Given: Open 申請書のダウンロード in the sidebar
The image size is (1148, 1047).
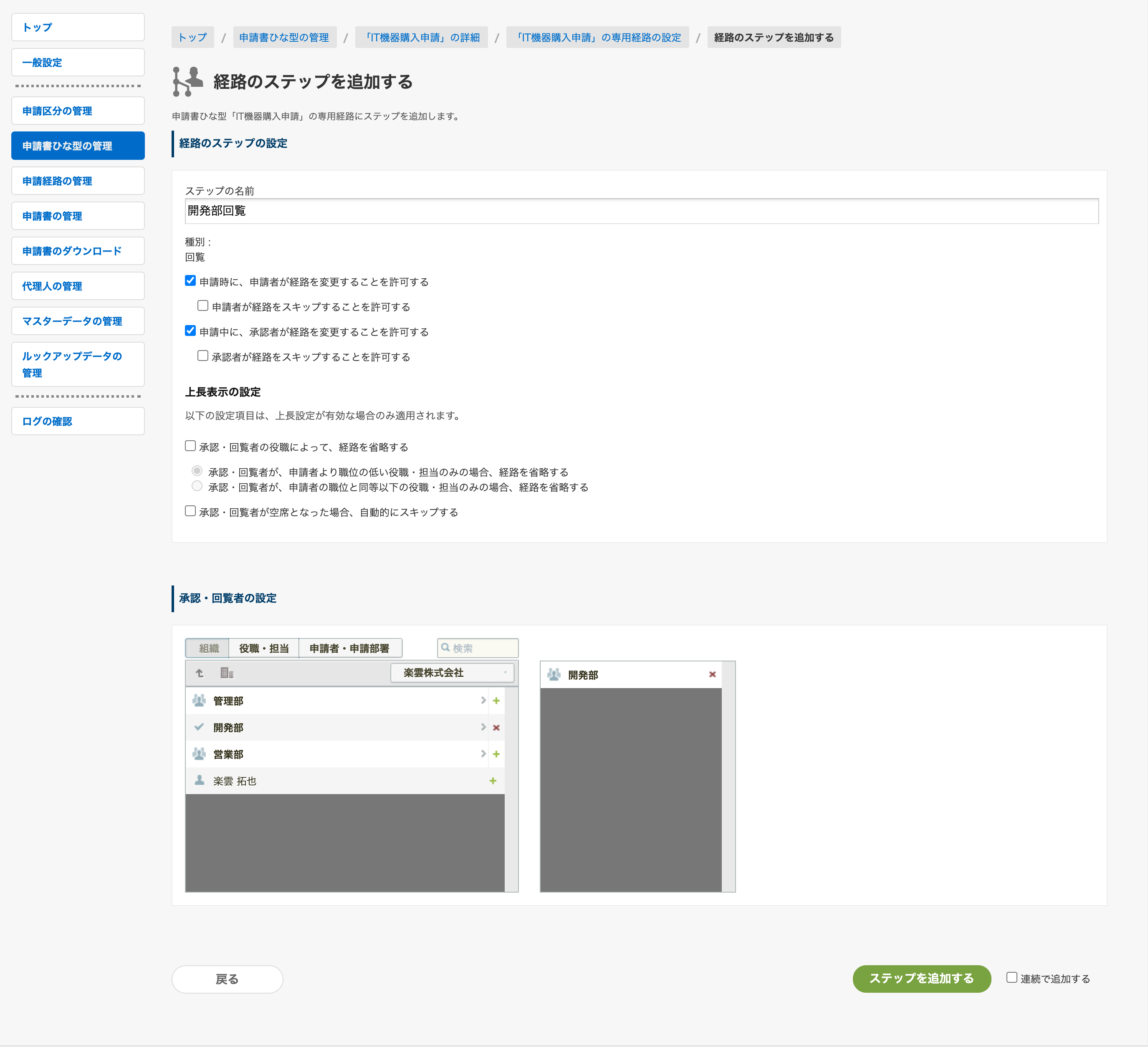Looking at the screenshot, I should (78, 251).
